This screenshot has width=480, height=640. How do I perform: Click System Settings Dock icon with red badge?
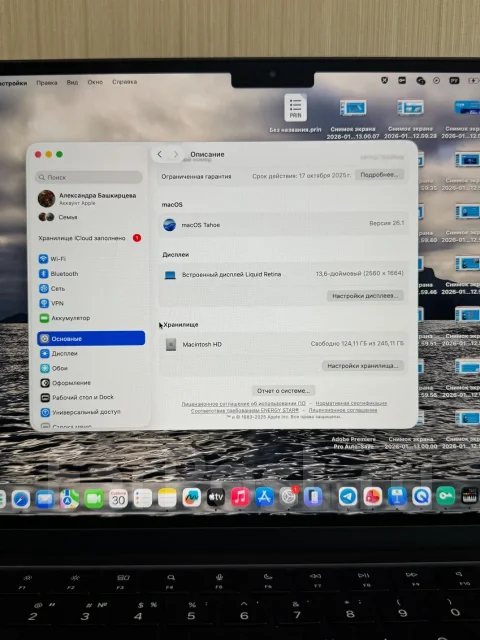pyautogui.click(x=289, y=496)
